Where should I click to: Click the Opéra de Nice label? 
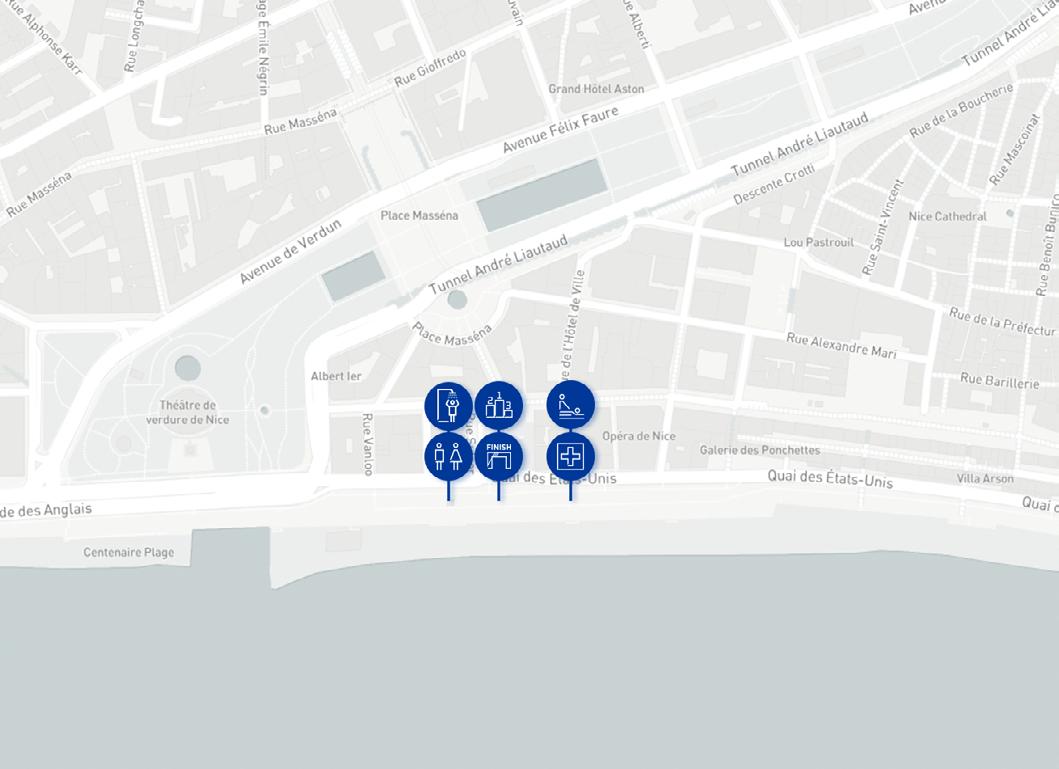point(638,436)
